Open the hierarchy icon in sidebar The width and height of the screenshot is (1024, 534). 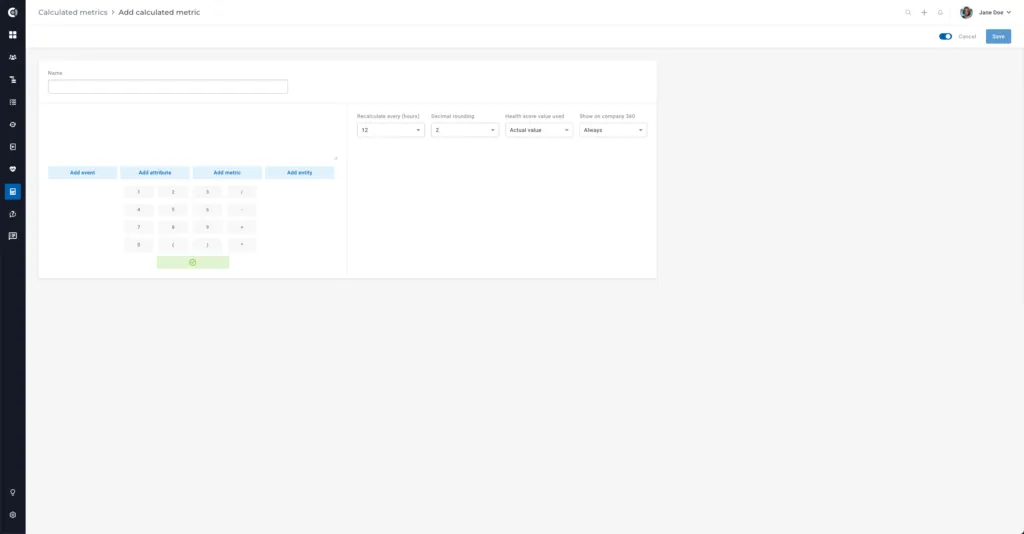(12, 80)
